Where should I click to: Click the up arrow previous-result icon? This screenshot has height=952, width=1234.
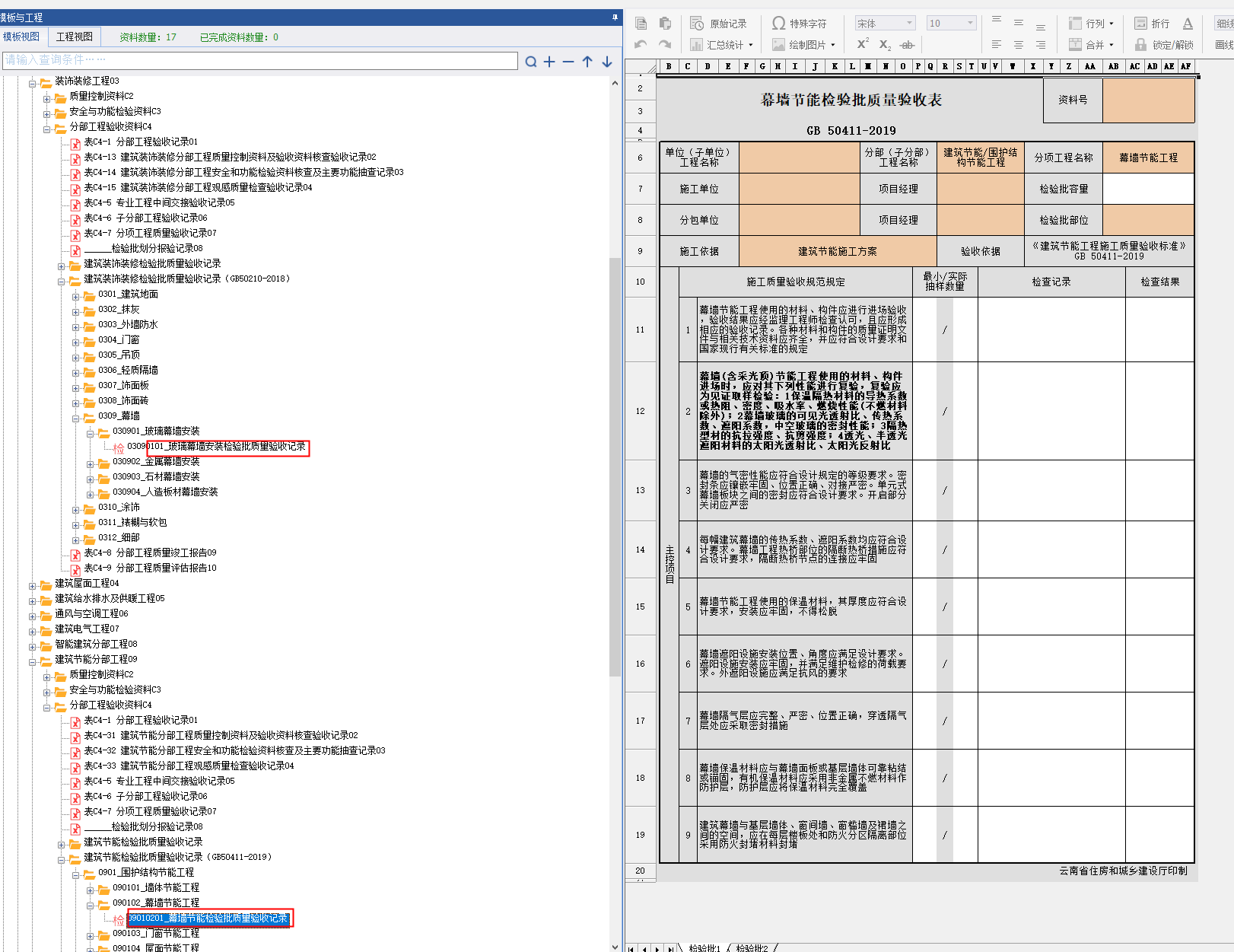click(x=587, y=62)
